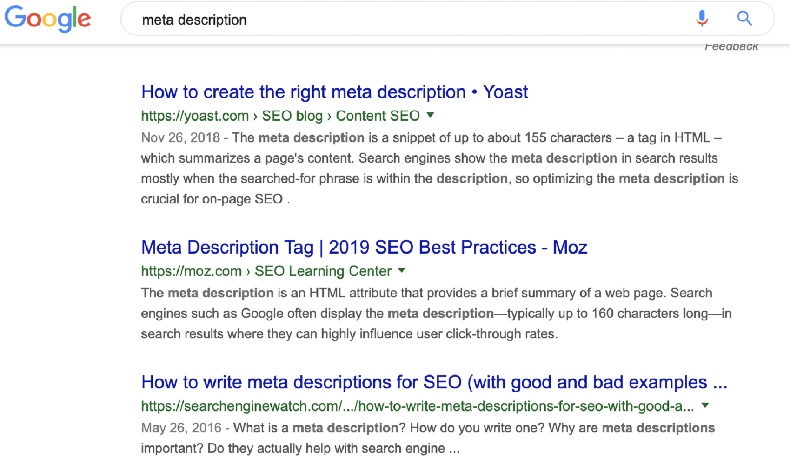Click the searchenginewatch.com green URL
790x464 pixels.
tap(417, 406)
